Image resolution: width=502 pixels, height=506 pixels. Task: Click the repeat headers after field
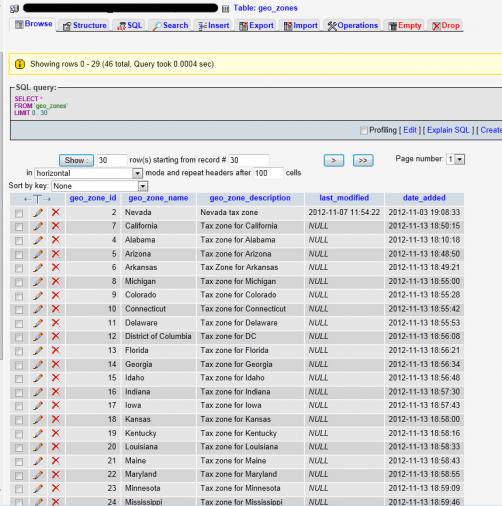click(268, 173)
